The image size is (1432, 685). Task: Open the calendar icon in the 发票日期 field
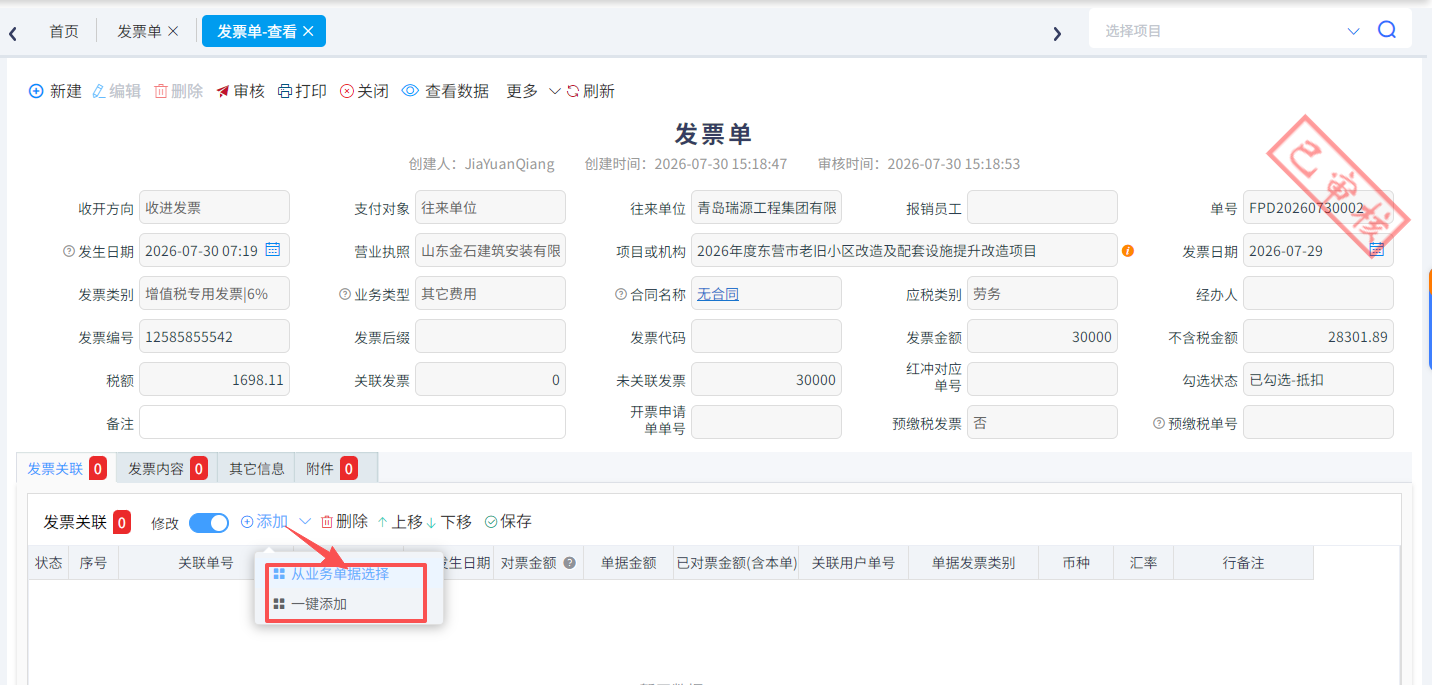pos(1376,249)
